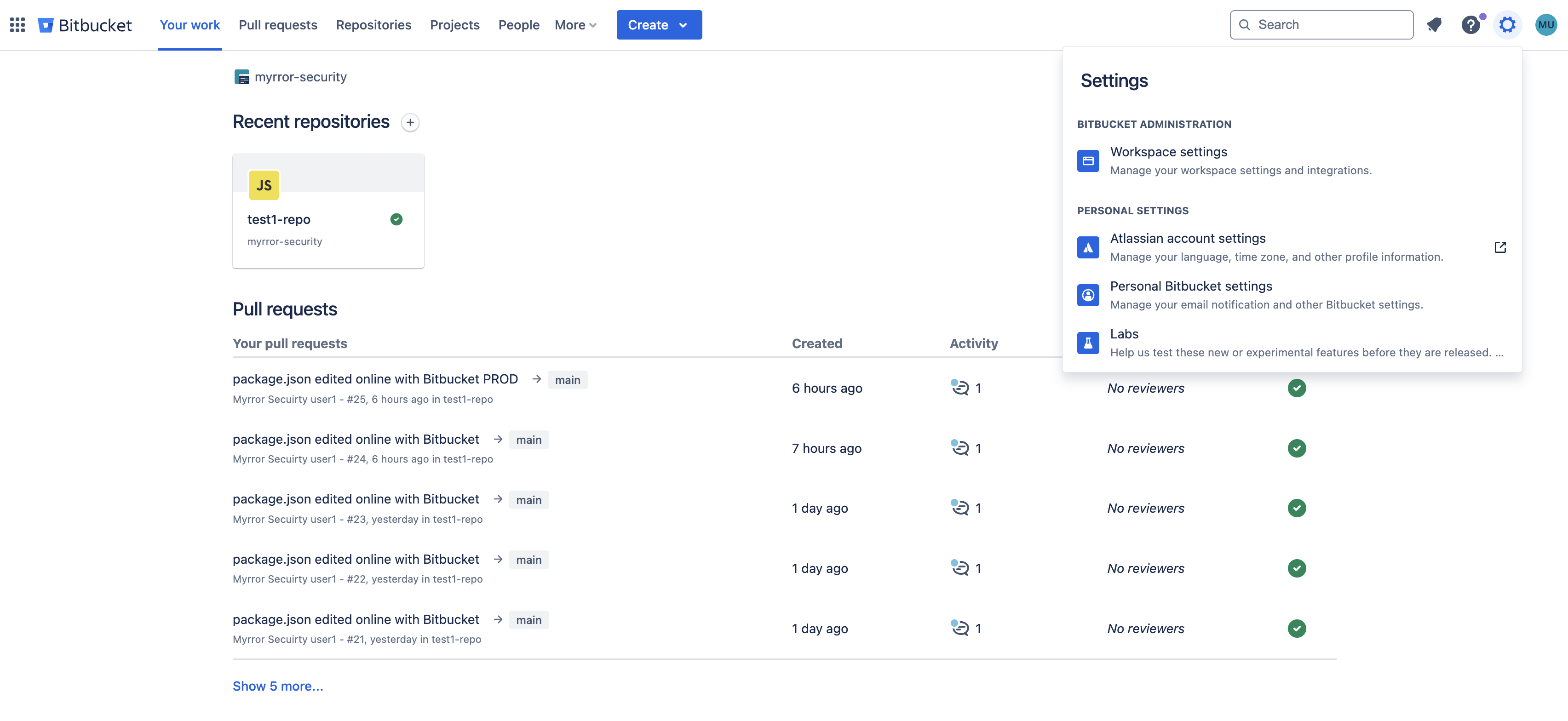Screen dimensions: 1568x721
Task: Close settings via the gear icon
Action: 1507,25
